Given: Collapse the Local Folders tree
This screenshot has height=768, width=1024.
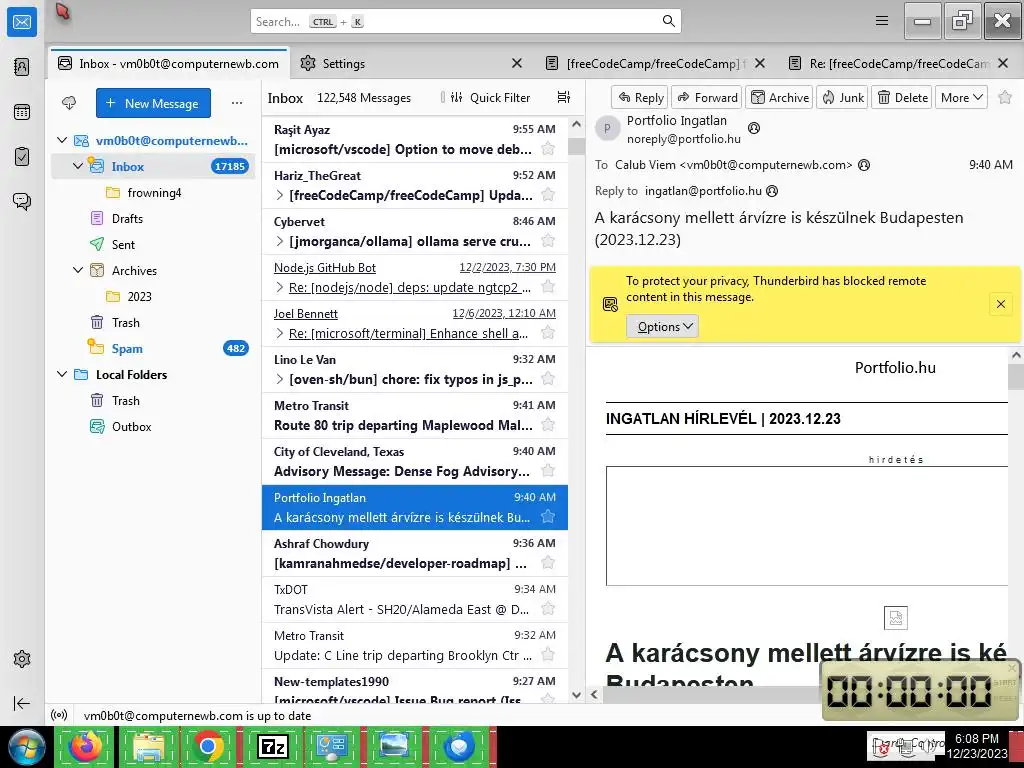Looking at the screenshot, I should 62,374.
